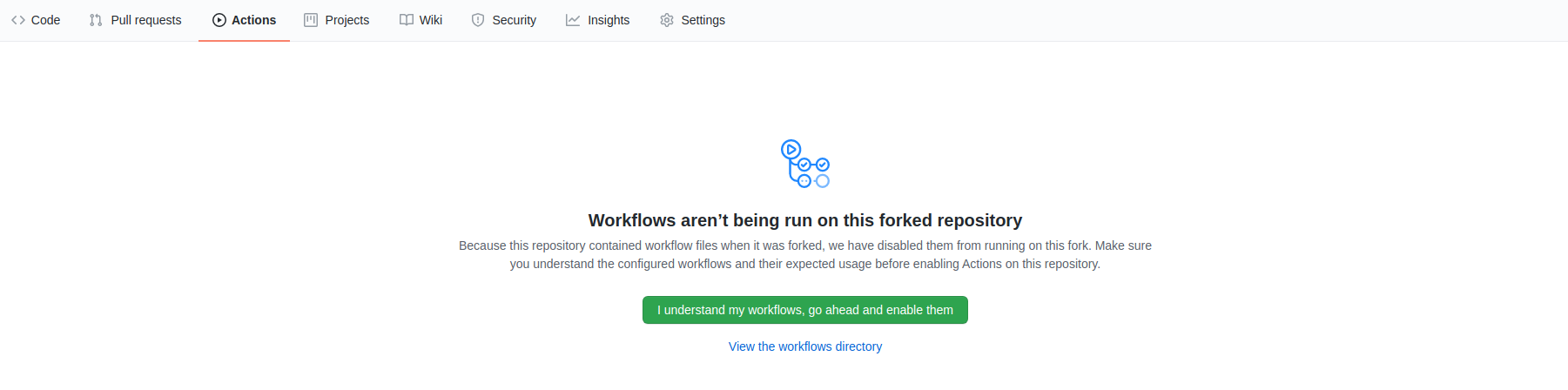Click the Insights graph icon
The width and height of the screenshot is (1568, 390).
(573, 20)
